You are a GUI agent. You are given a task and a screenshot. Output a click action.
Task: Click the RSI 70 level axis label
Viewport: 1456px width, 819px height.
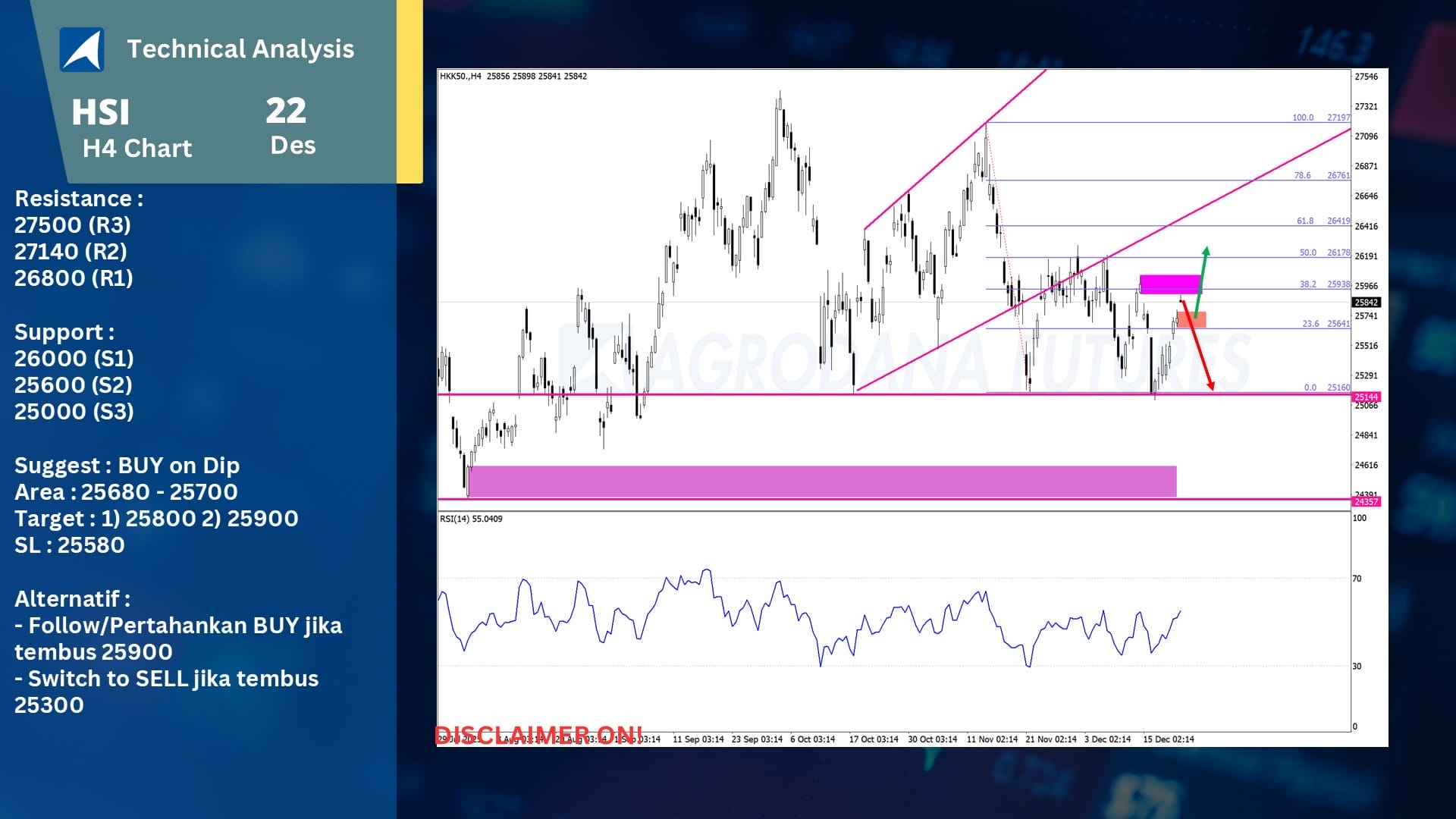point(1357,579)
